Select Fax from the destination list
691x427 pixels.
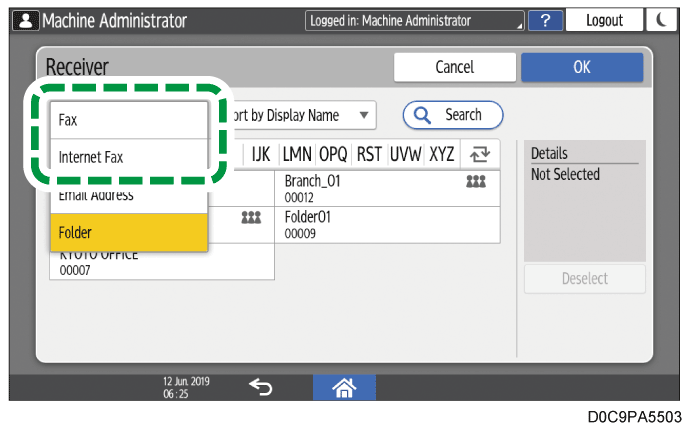(128, 119)
